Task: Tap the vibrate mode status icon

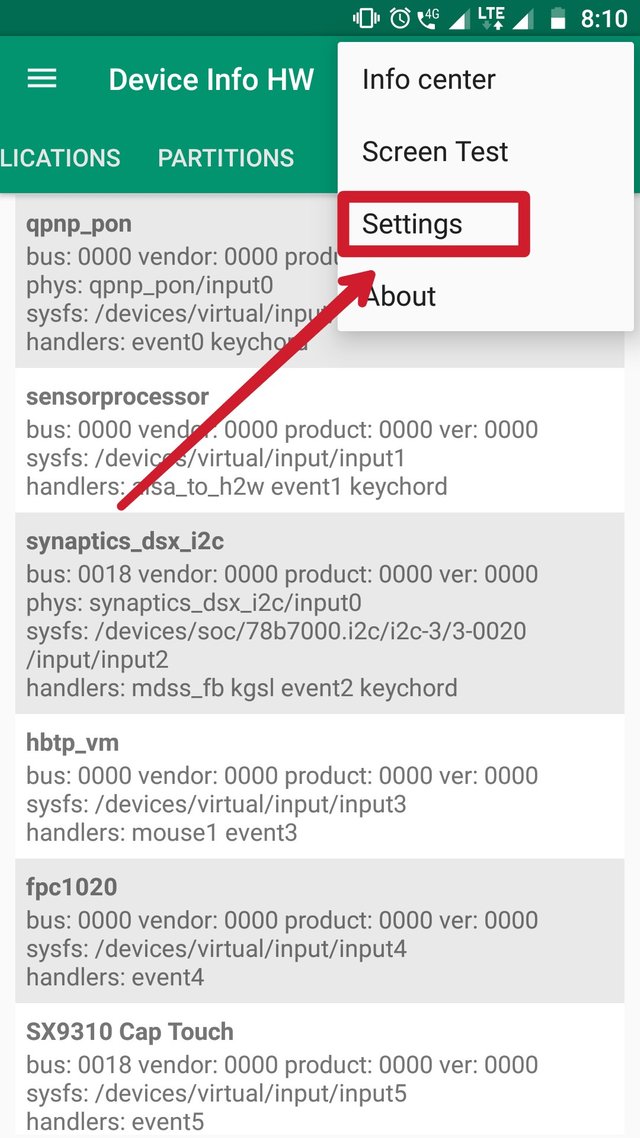Action: click(x=366, y=18)
